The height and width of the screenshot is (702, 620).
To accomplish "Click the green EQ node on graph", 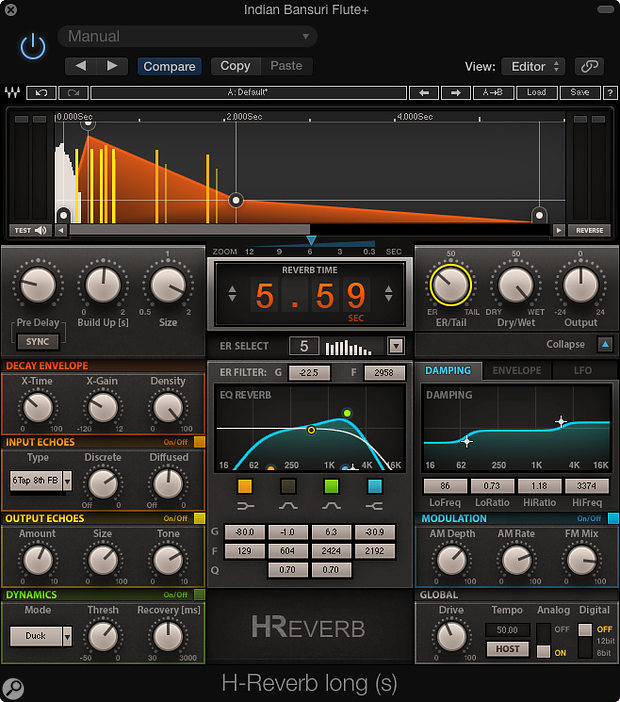I will 347,413.
